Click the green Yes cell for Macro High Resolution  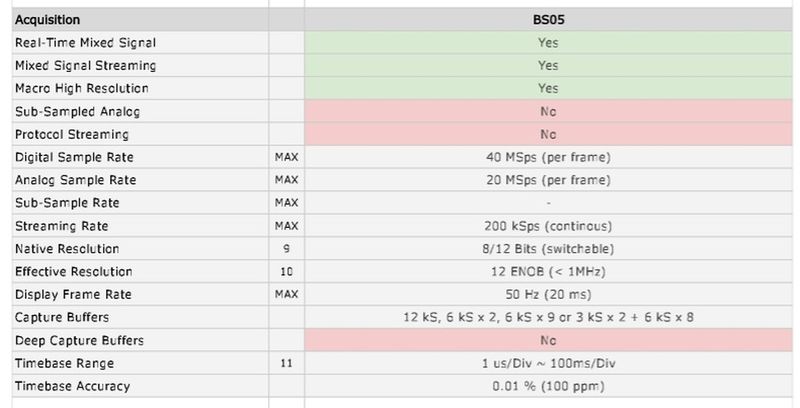tap(547, 88)
